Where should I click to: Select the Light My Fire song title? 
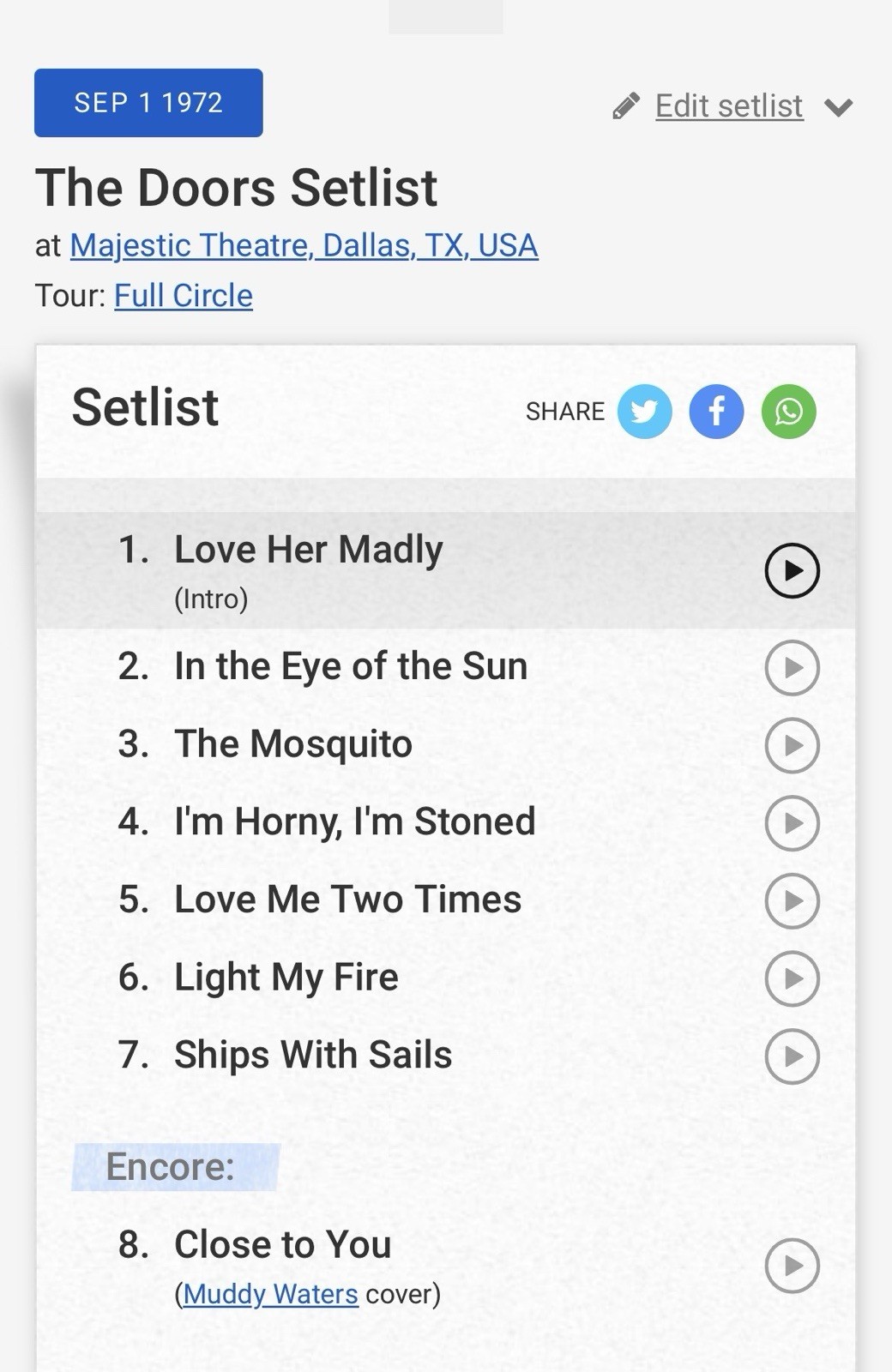(286, 978)
